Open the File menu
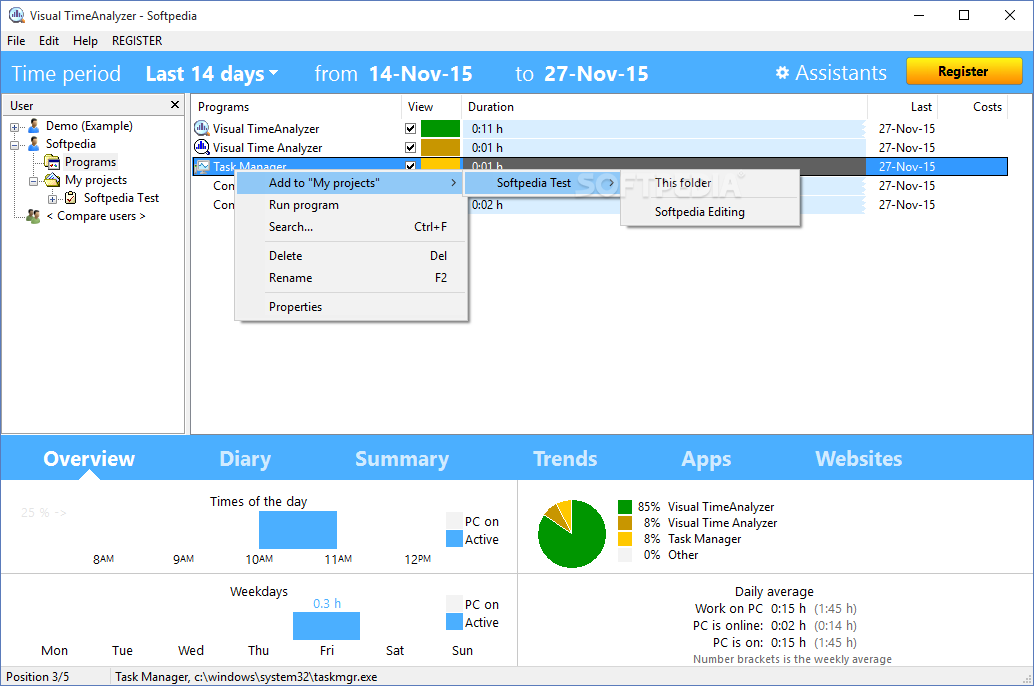This screenshot has width=1034, height=686. pyautogui.click(x=16, y=40)
